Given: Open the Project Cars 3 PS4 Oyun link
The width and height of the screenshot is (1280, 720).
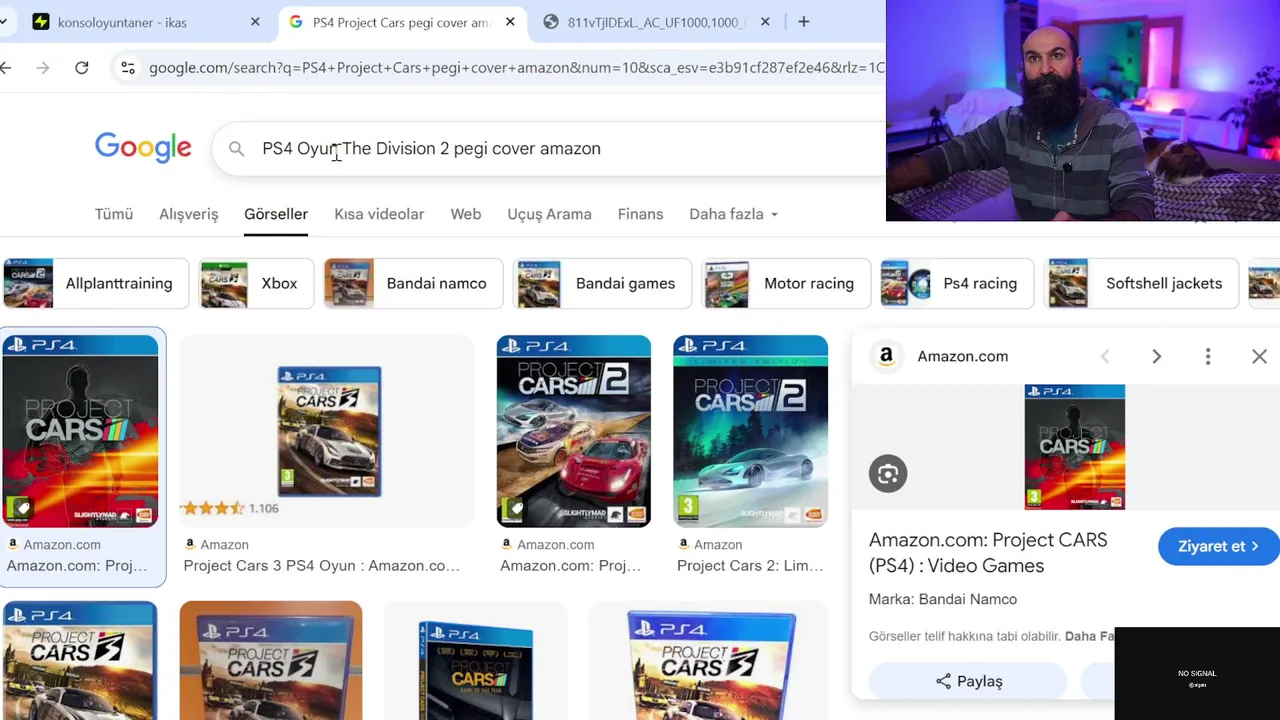Looking at the screenshot, I should pyautogui.click(x=321, y=566).
